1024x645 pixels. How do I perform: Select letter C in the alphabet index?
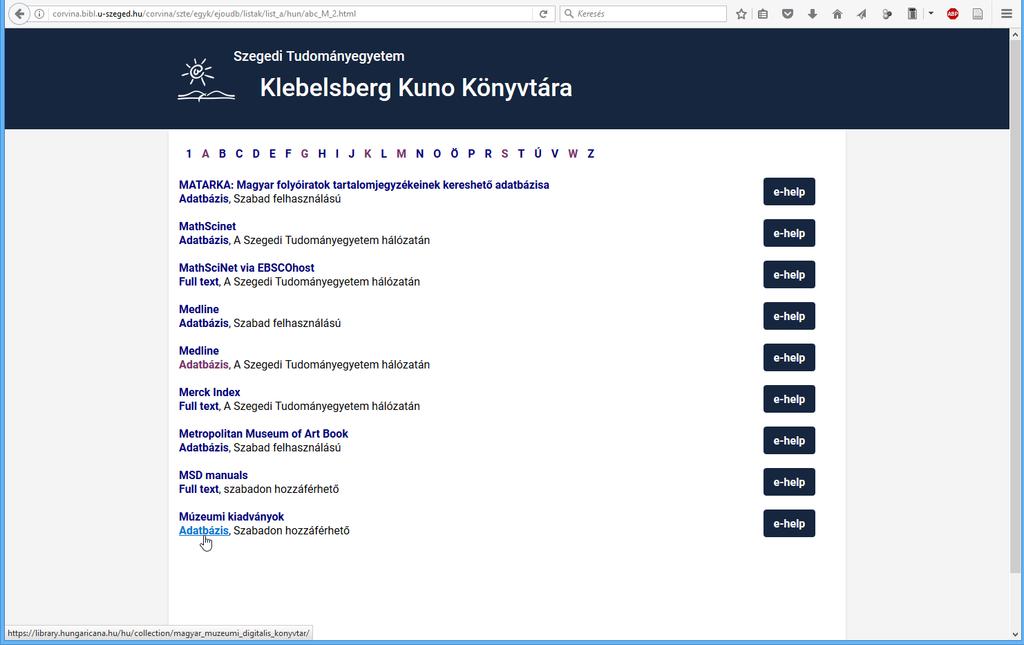(239, 154)
